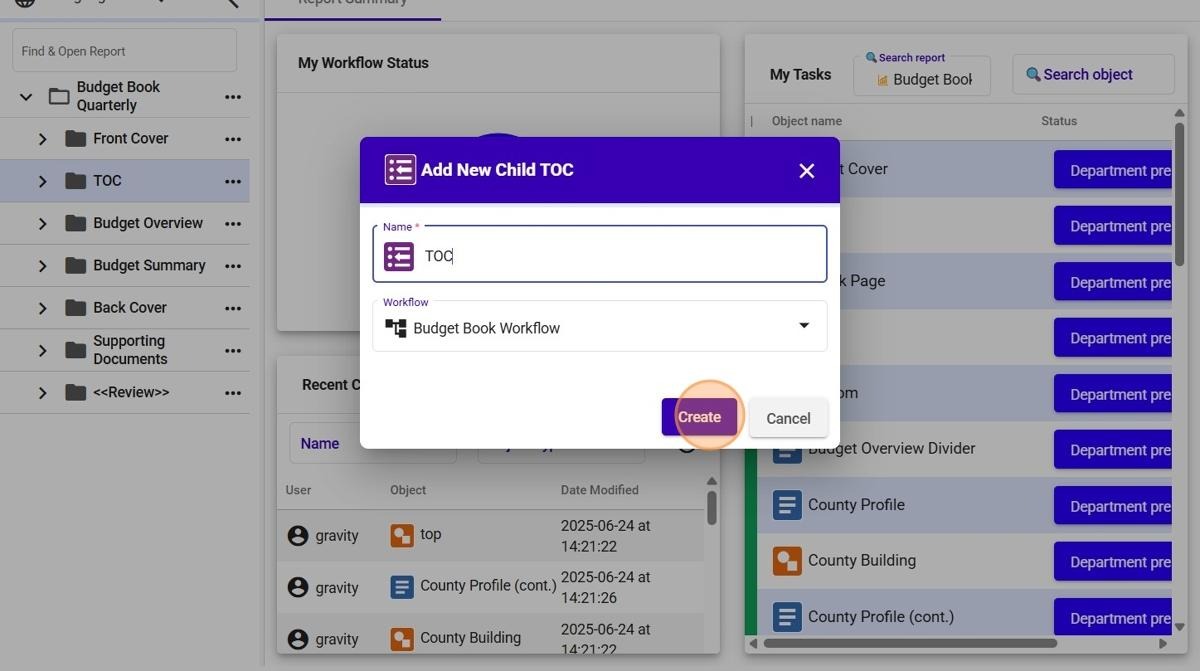Click the Budget Overview folder icon
Image resolution: width=1200 pixels, height=671 pixels.
75,223
